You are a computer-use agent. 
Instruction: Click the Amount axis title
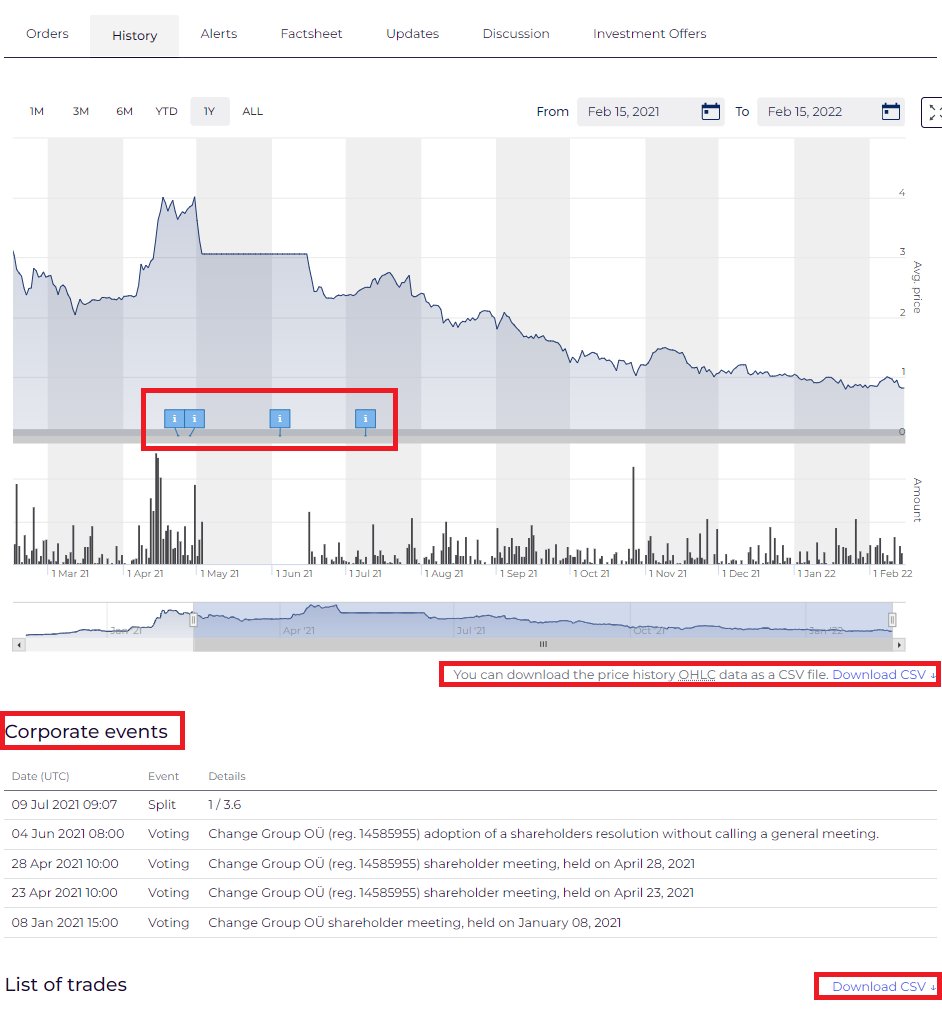917,500
